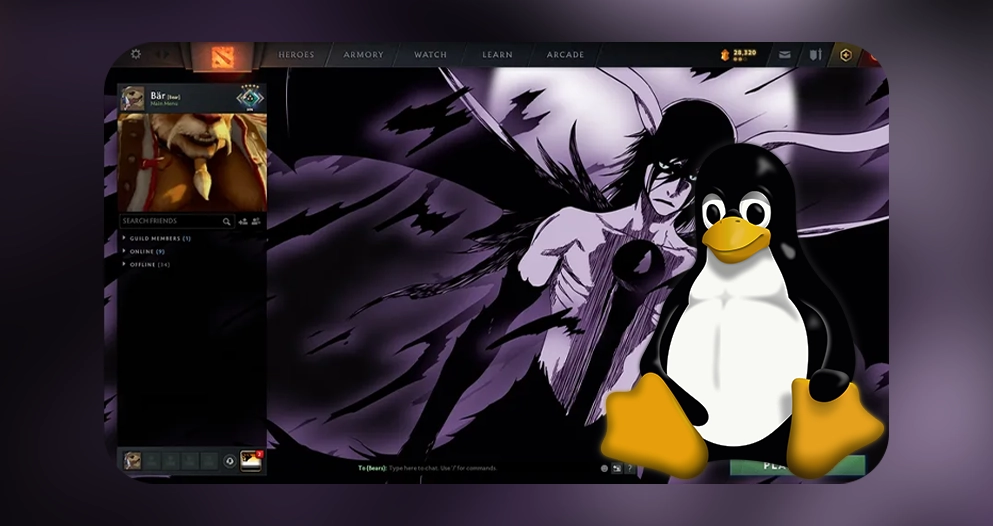
Task: Open the chat help question mark
Action: pyautogui.click(x=629, y=468)
